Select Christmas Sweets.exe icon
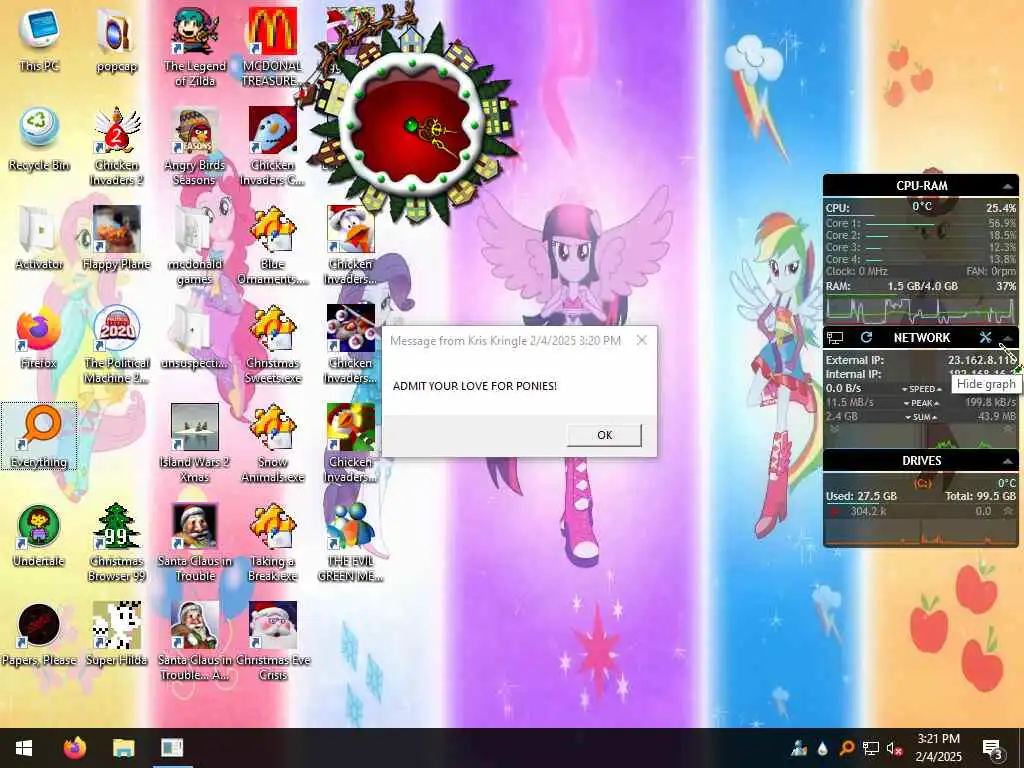 point(272,344)
